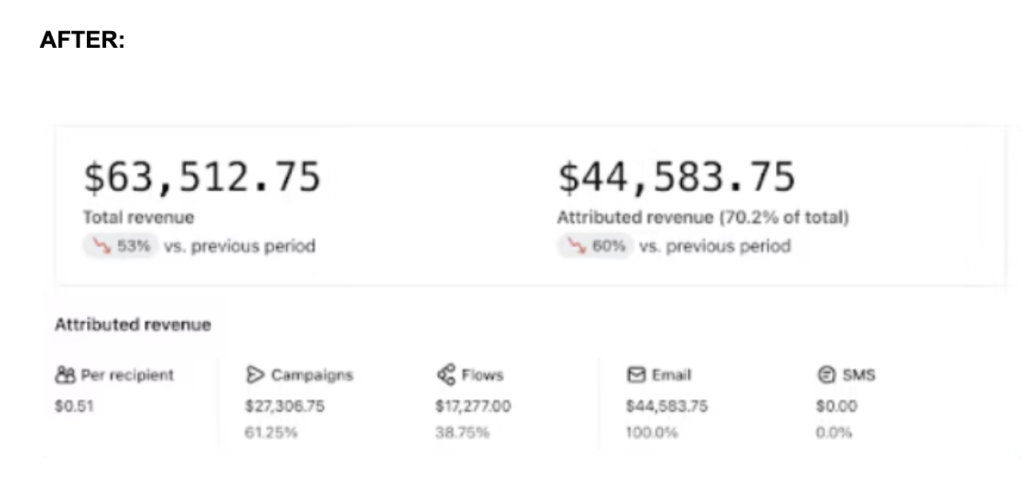Select the $63,512.75 total revenue figure
The image size is (1024, 499).
202,177
